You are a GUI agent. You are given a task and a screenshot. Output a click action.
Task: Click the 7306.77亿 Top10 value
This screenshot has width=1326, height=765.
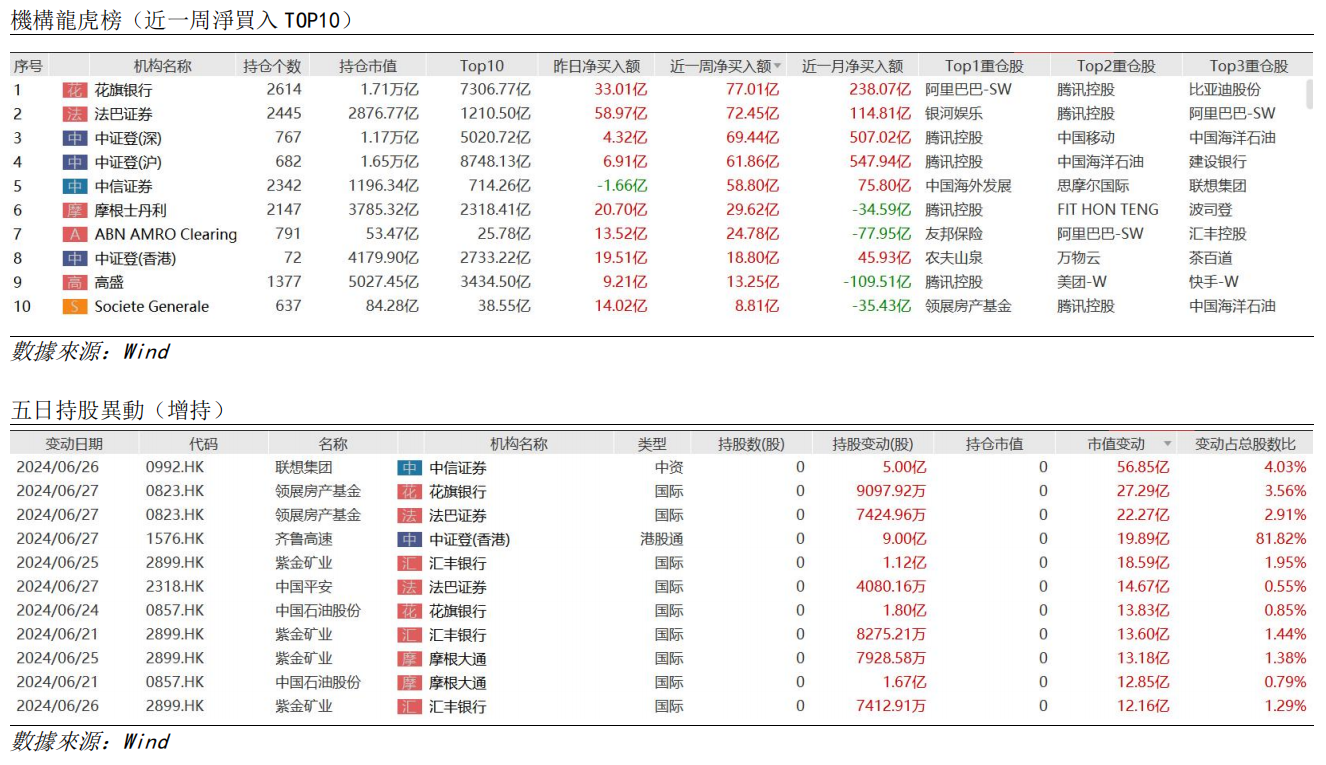(x=496, y=90)
